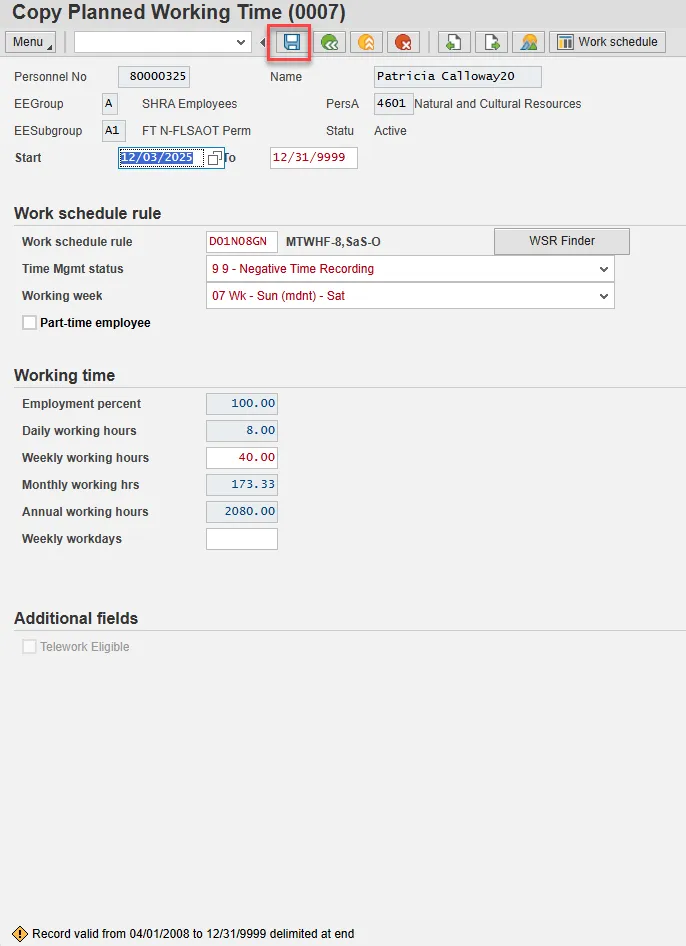
Task: Open the Working week dropdown
Action: [x=603, y=296]
